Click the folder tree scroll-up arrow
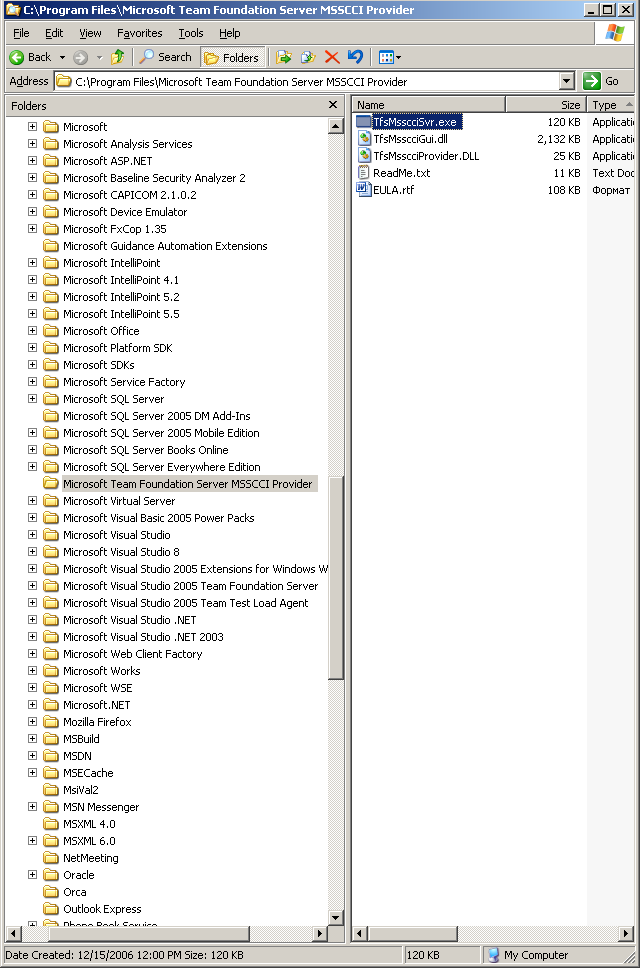Screen dimensions: 640x968 336,126
